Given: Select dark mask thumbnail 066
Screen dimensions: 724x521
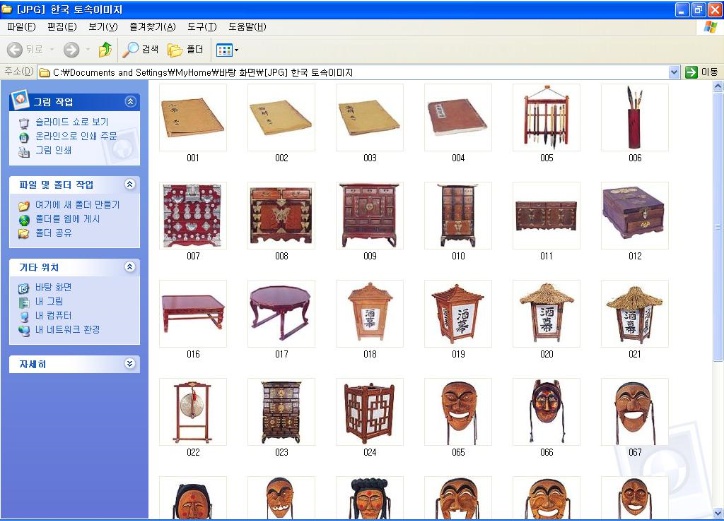Looking at the screenshot, I should point(546,412).
